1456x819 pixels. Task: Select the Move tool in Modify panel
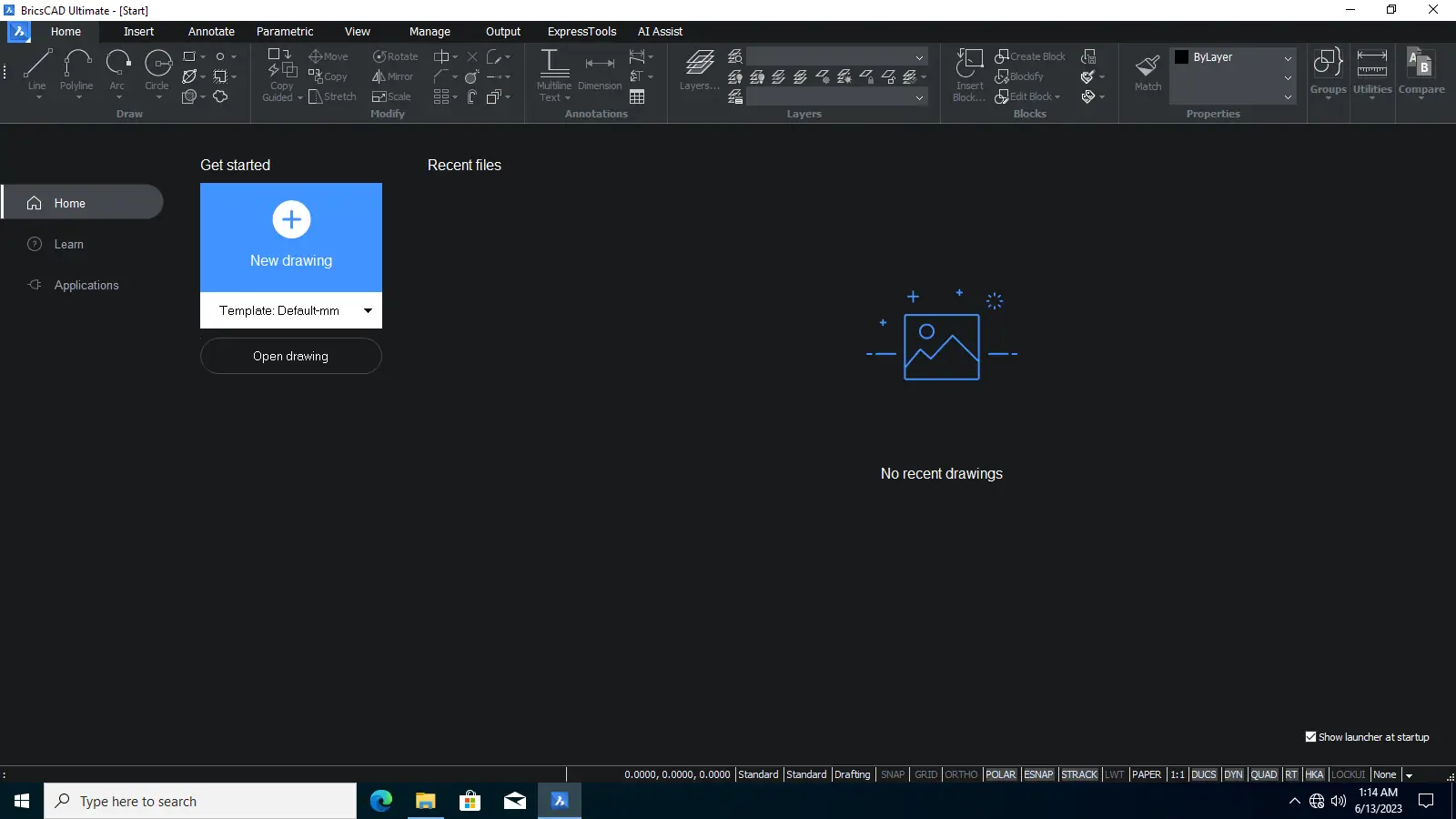tap(329, 56)
